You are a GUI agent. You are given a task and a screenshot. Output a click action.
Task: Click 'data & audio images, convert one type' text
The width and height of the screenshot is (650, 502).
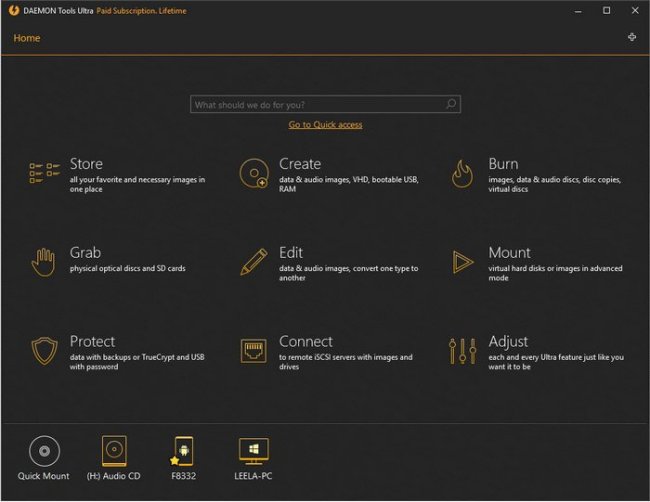point(349,273)
